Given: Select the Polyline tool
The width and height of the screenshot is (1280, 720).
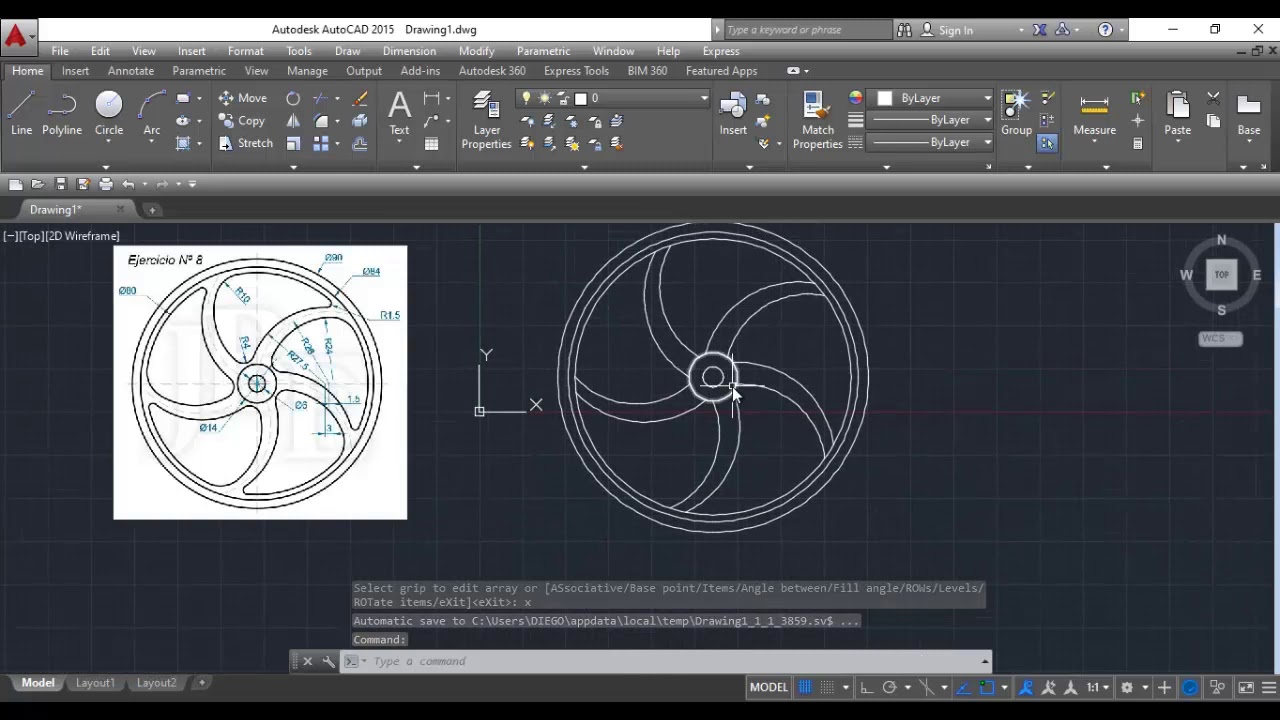Looking at the screenshot, I should point(62,113).
